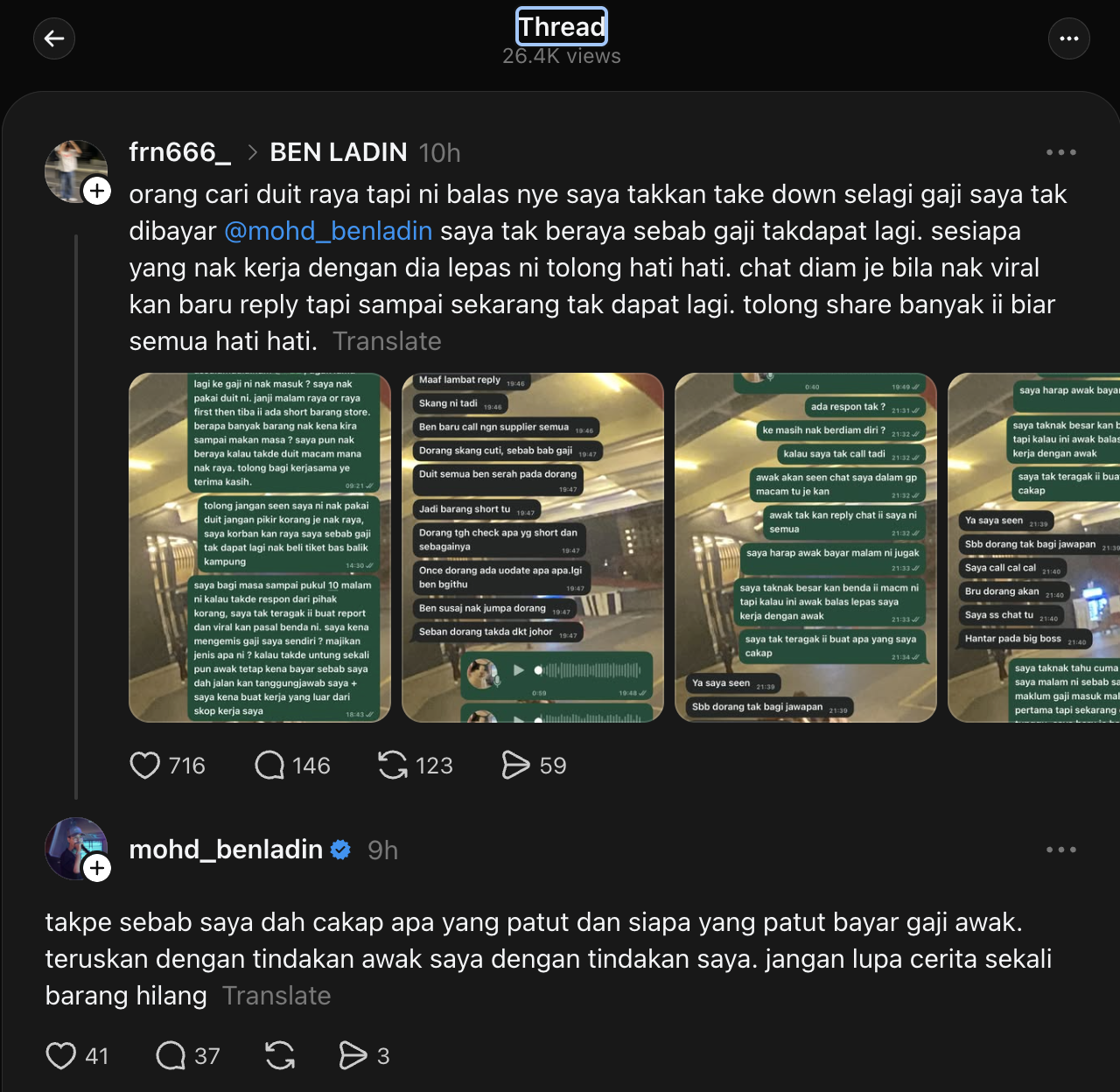Open more options for mohd_benladin reply
Screen dimensions: 1120x1092
[x=1061, y=850]
